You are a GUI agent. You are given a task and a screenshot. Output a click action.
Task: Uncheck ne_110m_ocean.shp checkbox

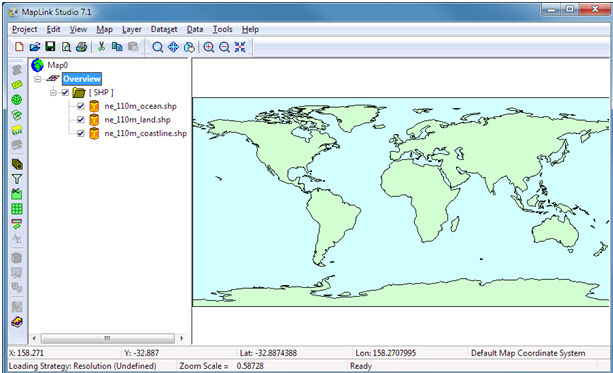[81, 106]
